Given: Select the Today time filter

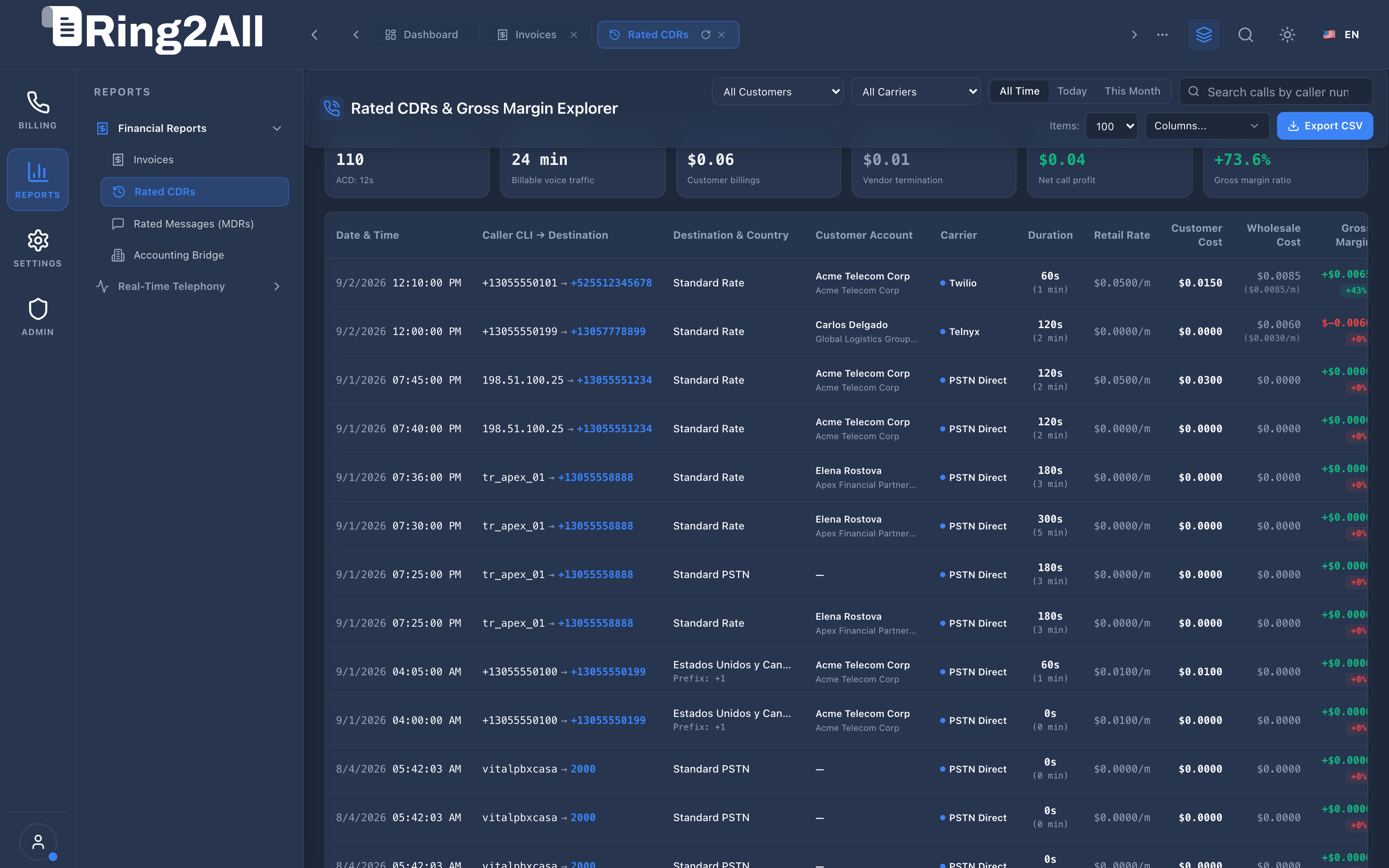Looking at the screenshot, I should 1072,91.
